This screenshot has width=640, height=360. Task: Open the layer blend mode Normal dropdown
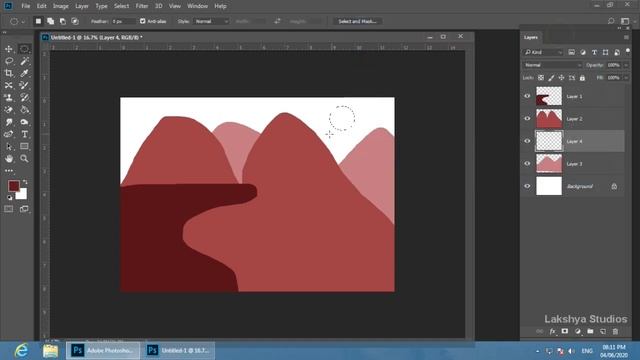[553, 65]
